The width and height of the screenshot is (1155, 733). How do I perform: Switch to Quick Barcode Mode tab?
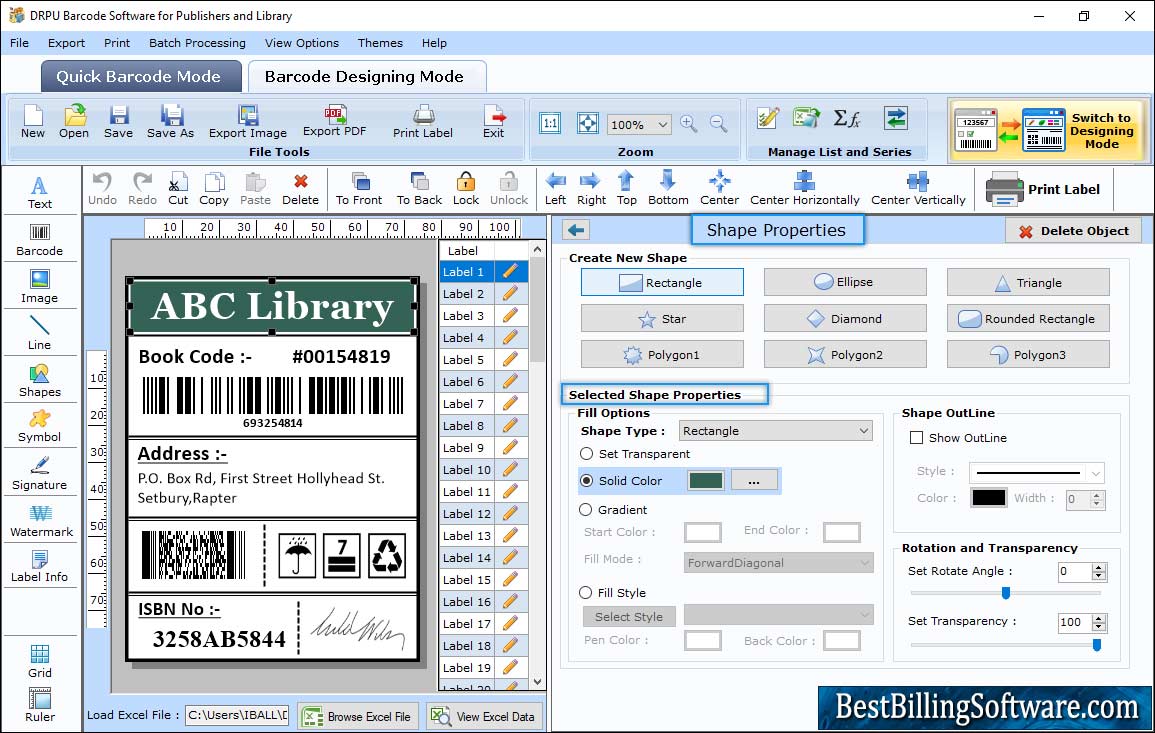click(x=139, y=77)
